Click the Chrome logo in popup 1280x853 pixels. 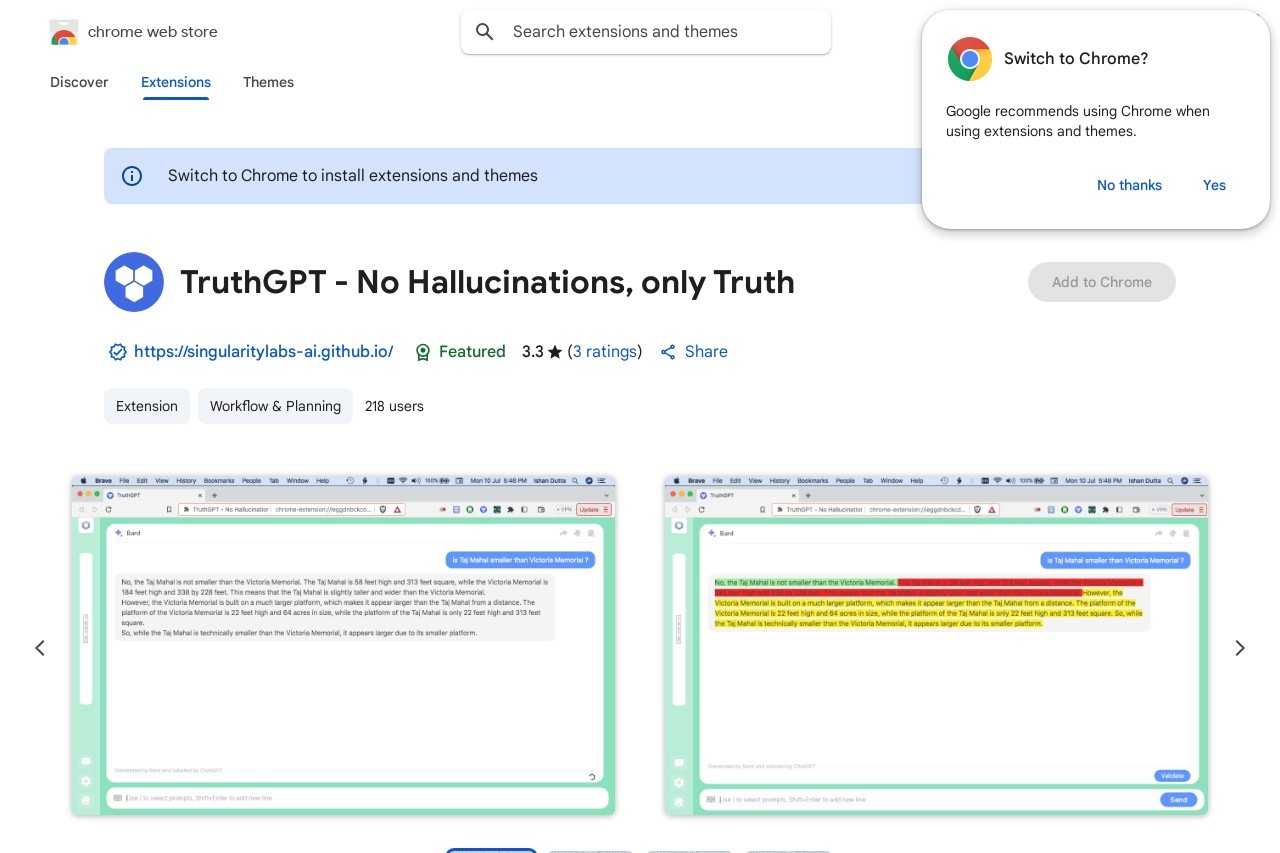(x=970, y=59)
